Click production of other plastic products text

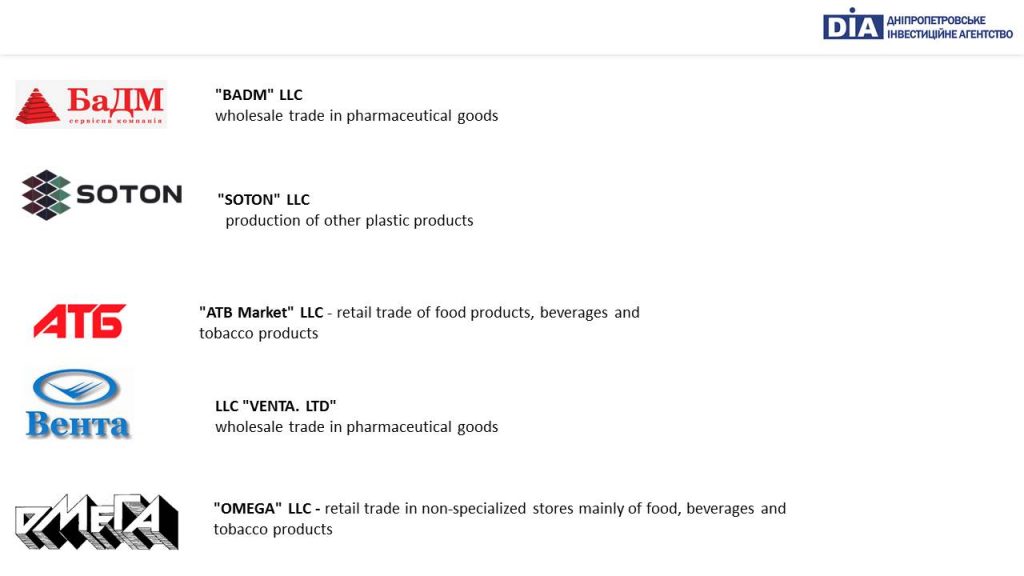click(349, 221)
